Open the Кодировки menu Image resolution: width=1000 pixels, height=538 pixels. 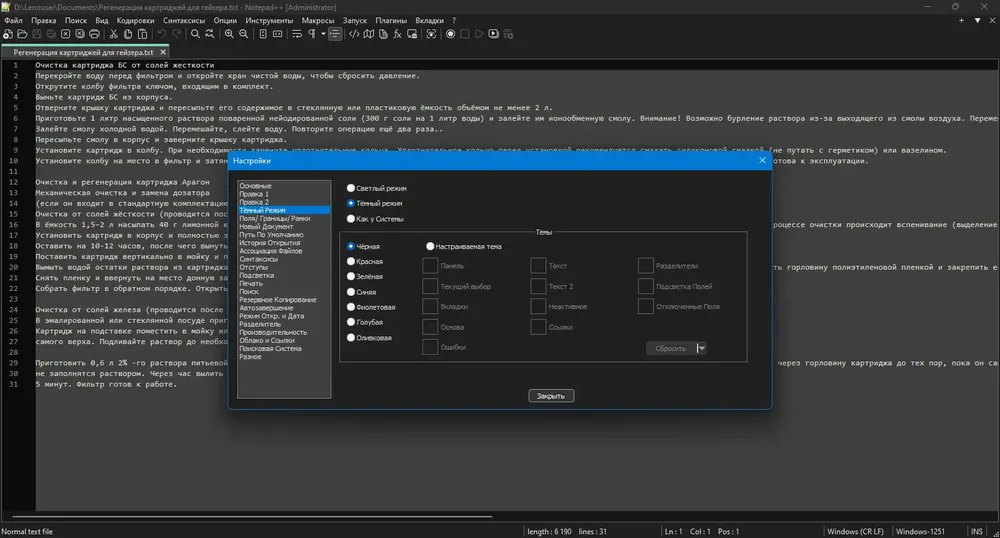(135, 20)
